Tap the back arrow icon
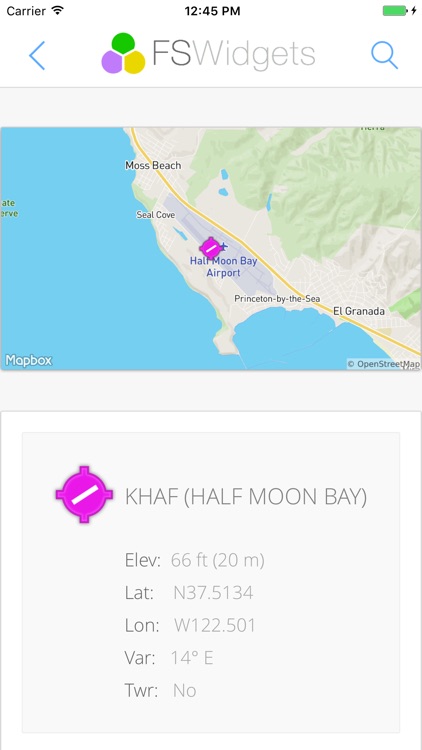The height and width of the screenshot is (750, 422). pos(37,55)
